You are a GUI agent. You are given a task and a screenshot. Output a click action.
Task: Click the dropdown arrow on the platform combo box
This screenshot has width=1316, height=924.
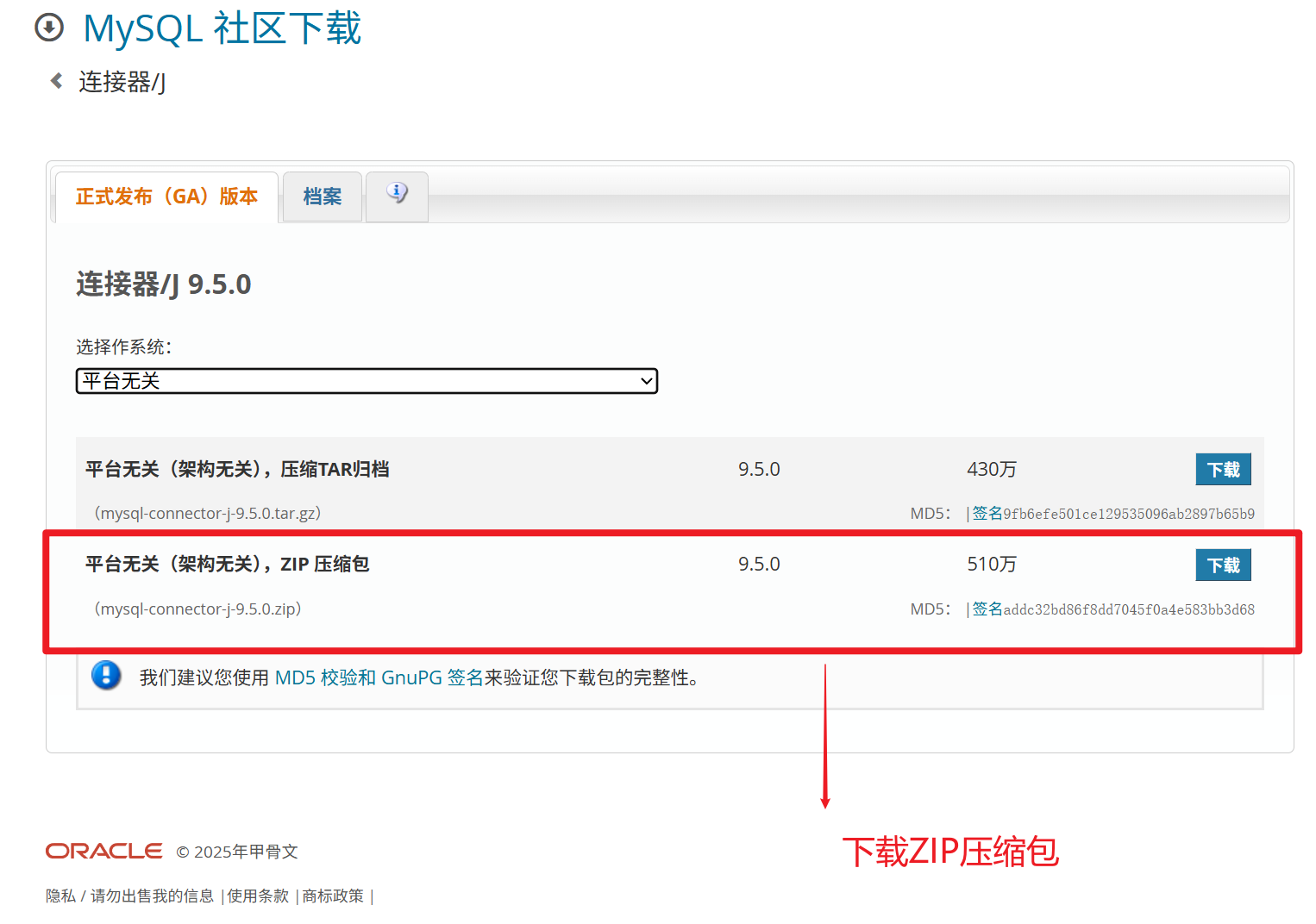645,380
